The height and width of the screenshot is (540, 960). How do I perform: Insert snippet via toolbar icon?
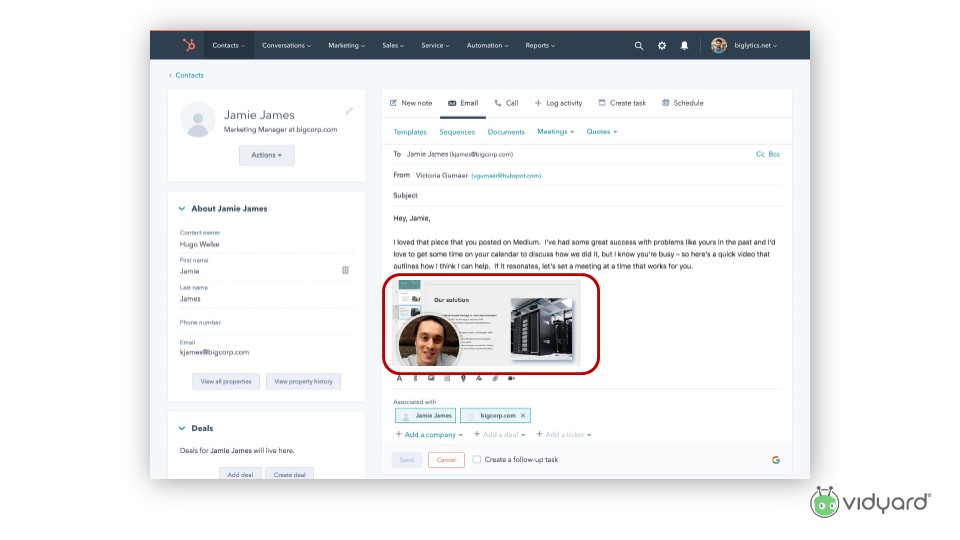(x=447, y=378)
